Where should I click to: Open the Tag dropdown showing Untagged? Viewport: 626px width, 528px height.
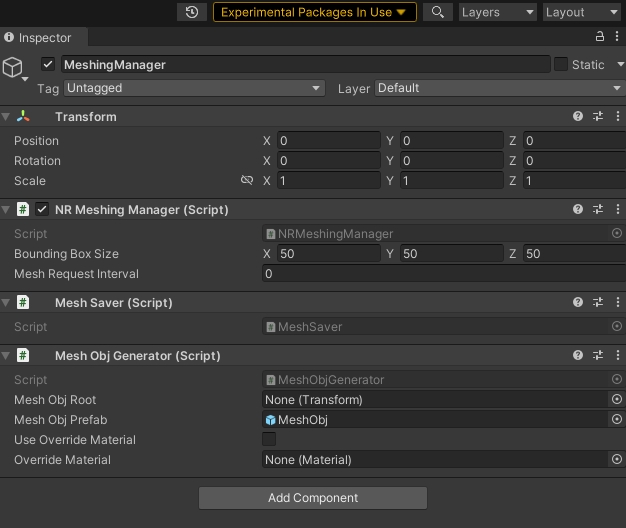(194, 88)
